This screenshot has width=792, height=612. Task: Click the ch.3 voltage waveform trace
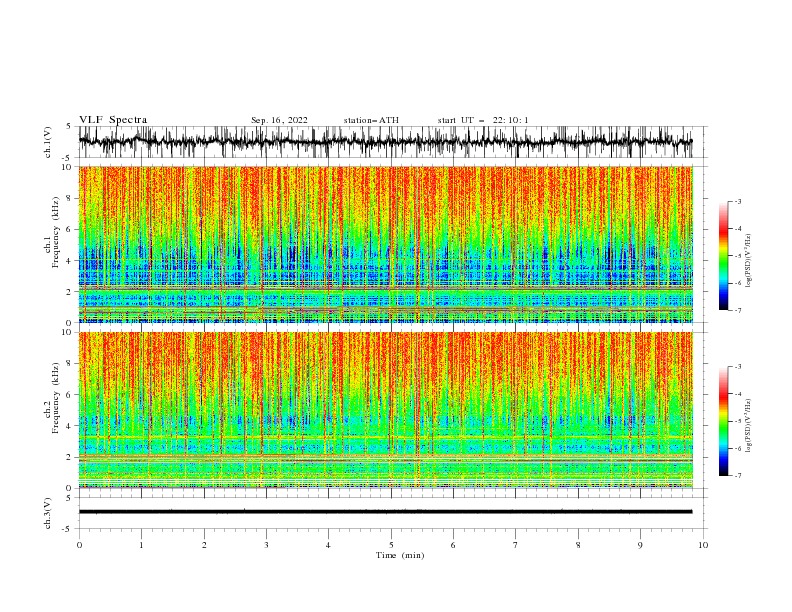tap(385, 512)
